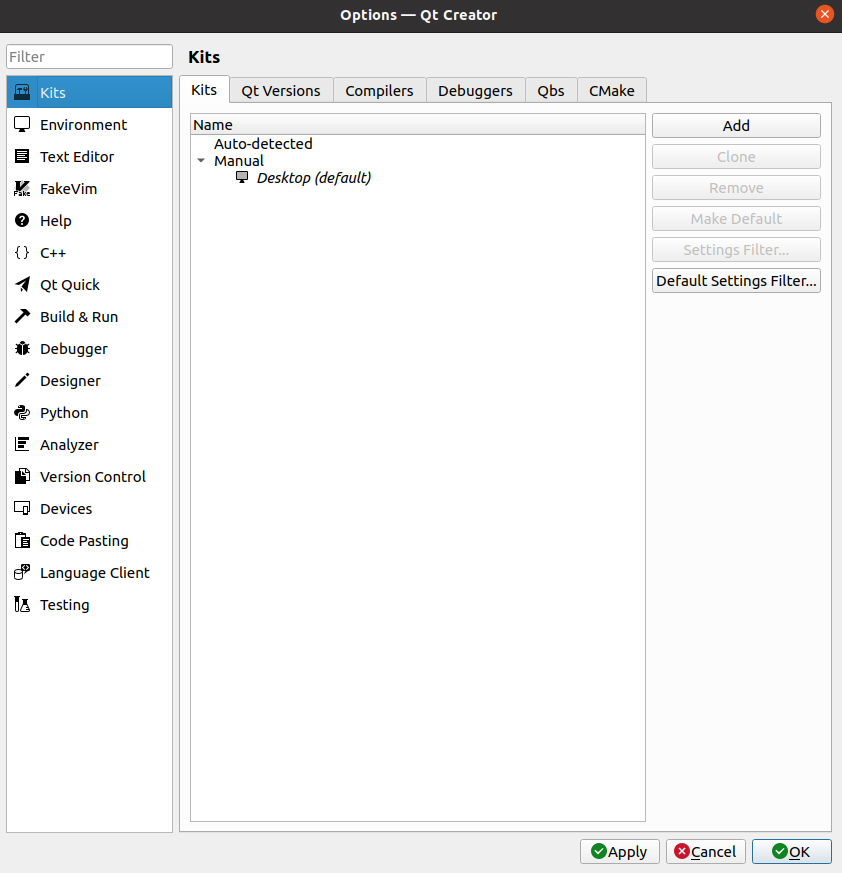Select Qt Quick label in sidebar
842x873 pixels.
(x=70, y=285)
